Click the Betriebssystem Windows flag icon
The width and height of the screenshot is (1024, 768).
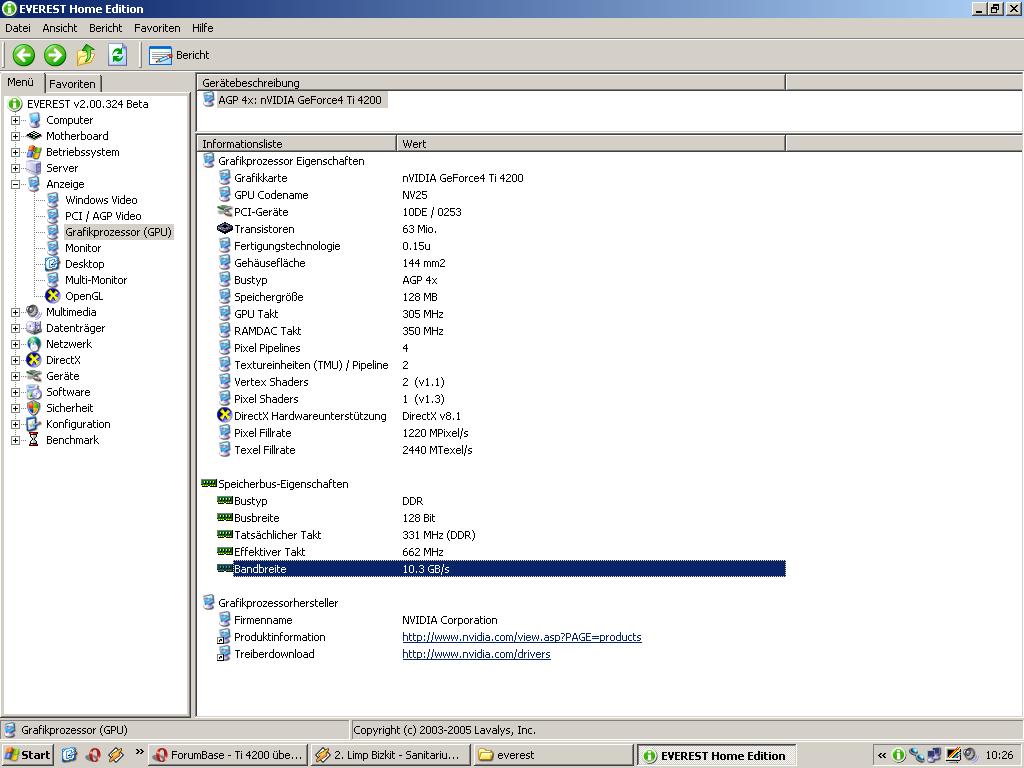[34, 152]
